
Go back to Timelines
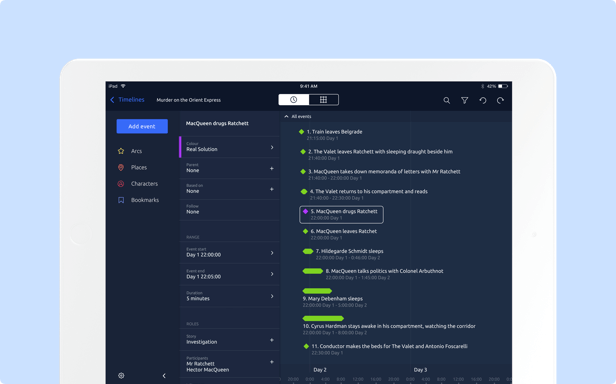[x=127, y=100]
